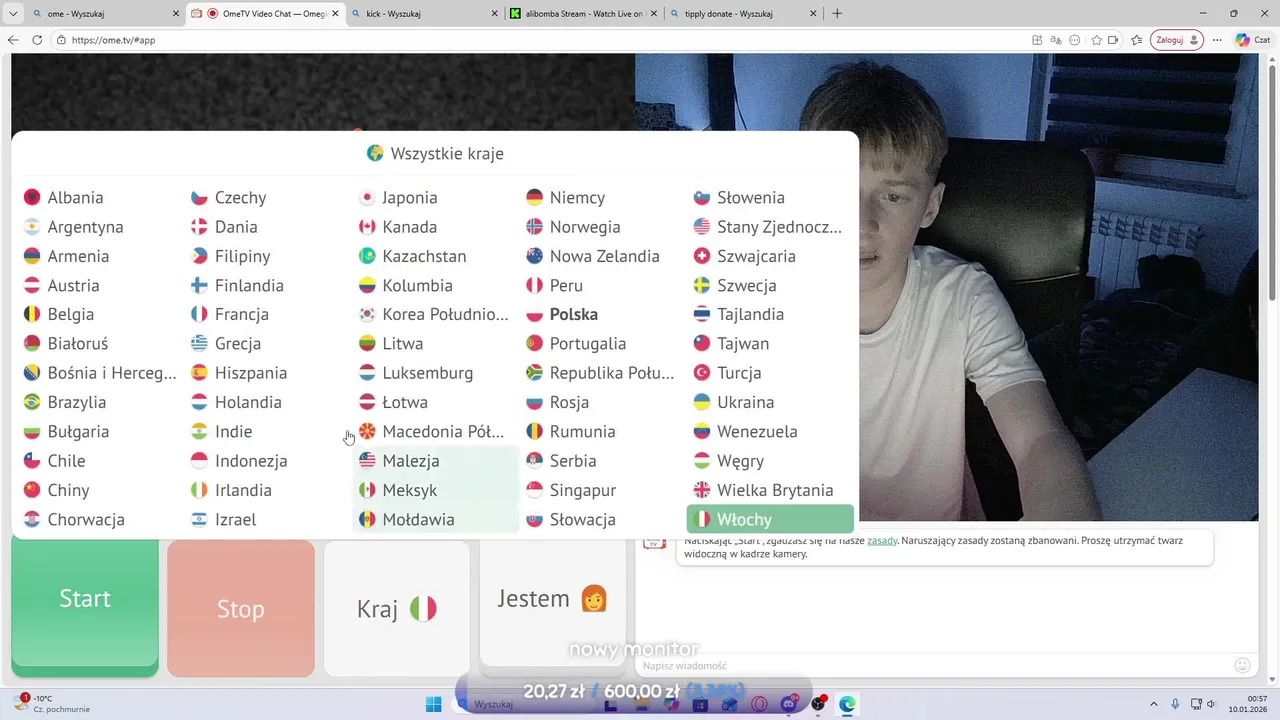Click the microphone icon in system tray
Image resolution: width=1280 pixels, height=720 pixels.
pyautogui.click(x=1175, y=704)
